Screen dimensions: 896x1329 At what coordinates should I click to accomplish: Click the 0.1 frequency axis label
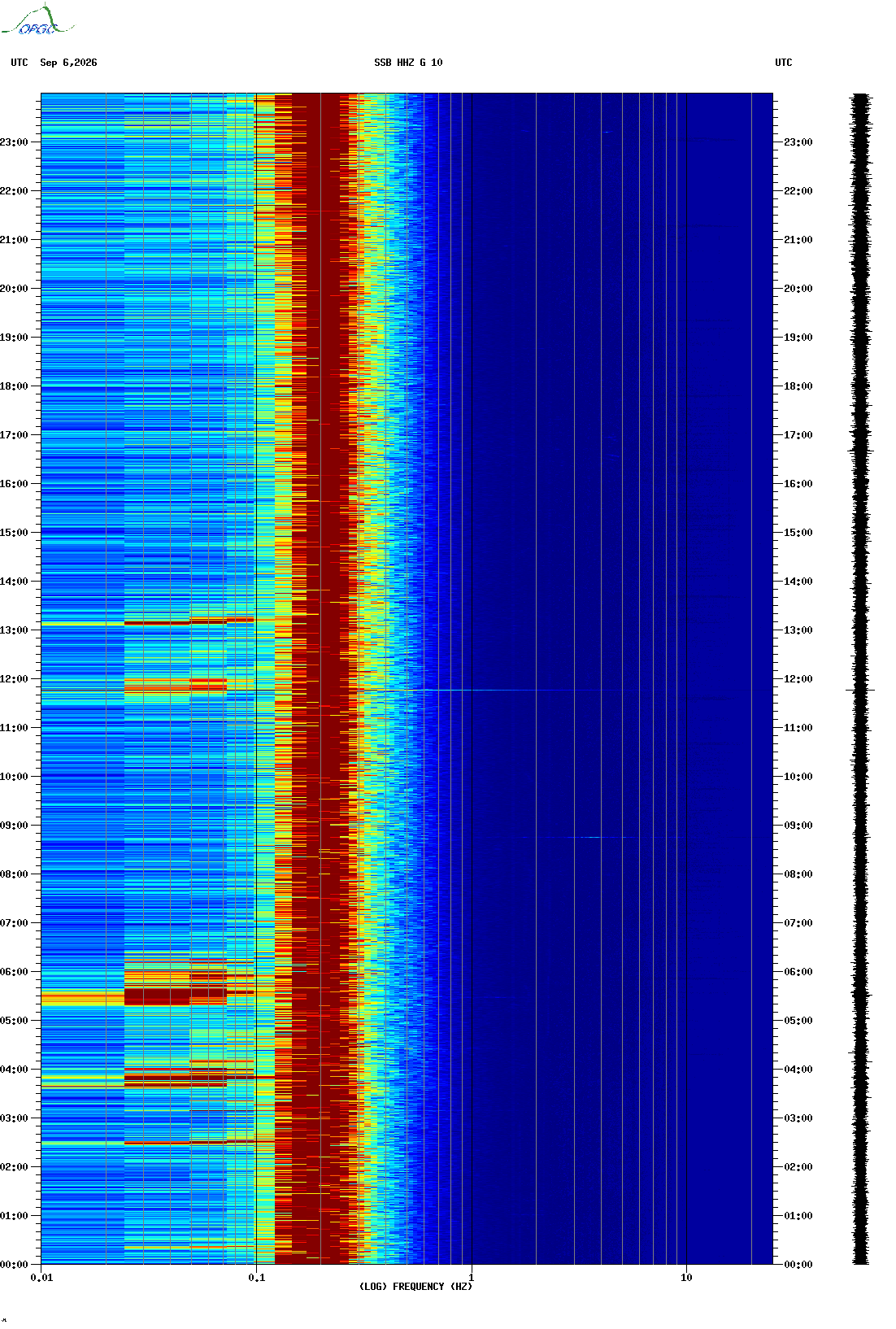(x=256, y=1278)
